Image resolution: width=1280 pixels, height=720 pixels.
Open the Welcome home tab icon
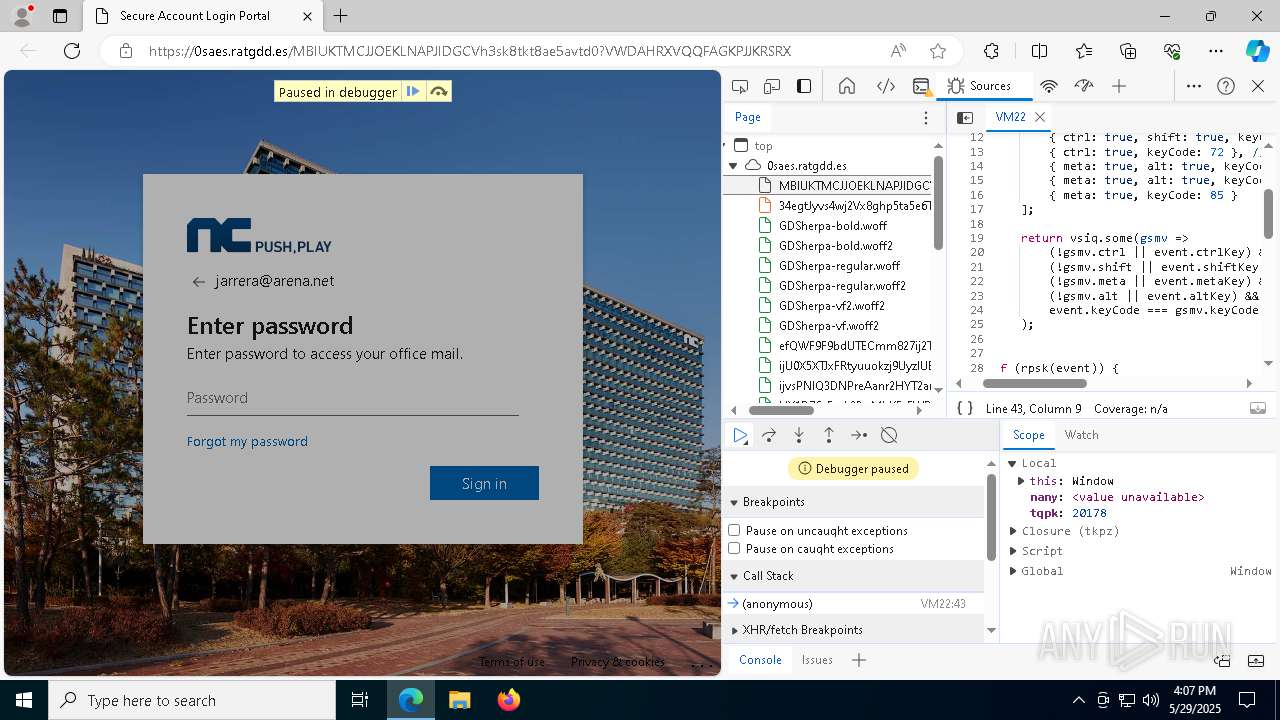847,86
